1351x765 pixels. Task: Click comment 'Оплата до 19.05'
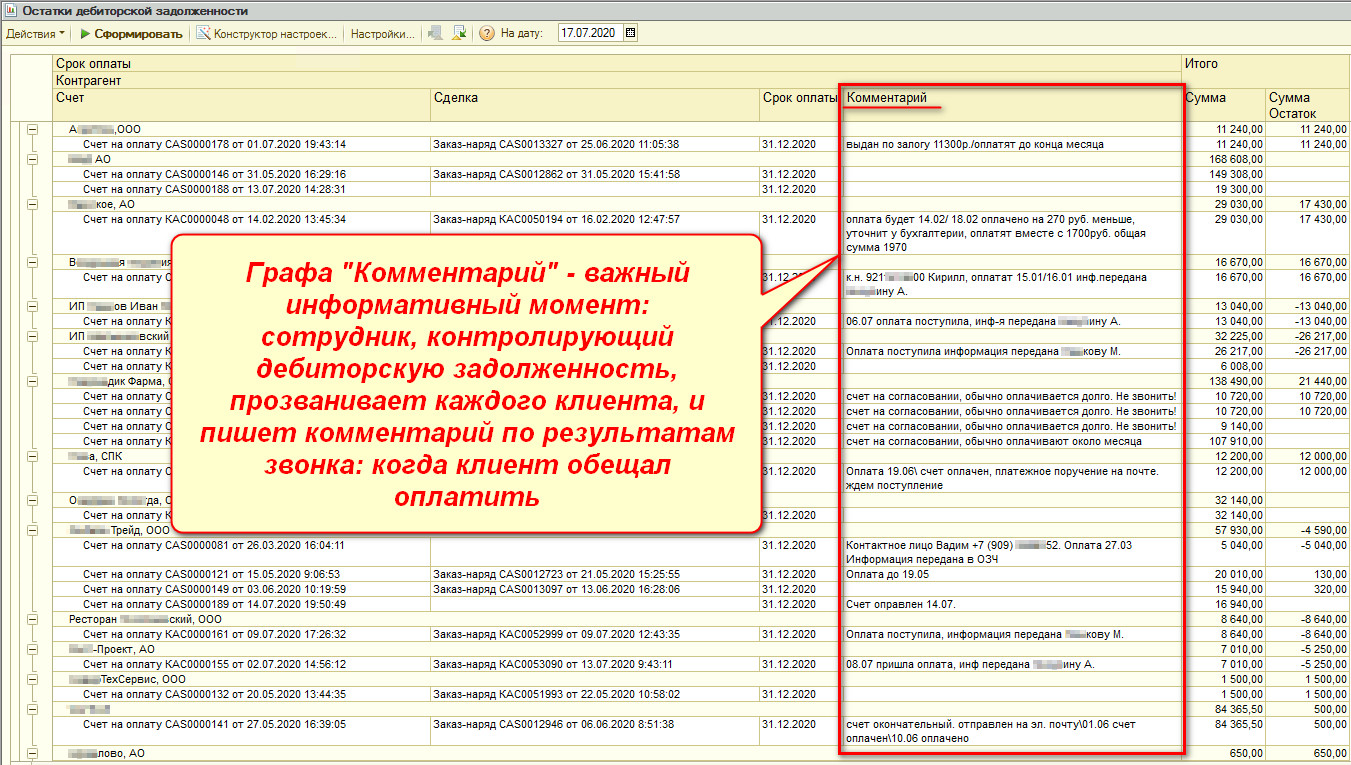(888, 574)
